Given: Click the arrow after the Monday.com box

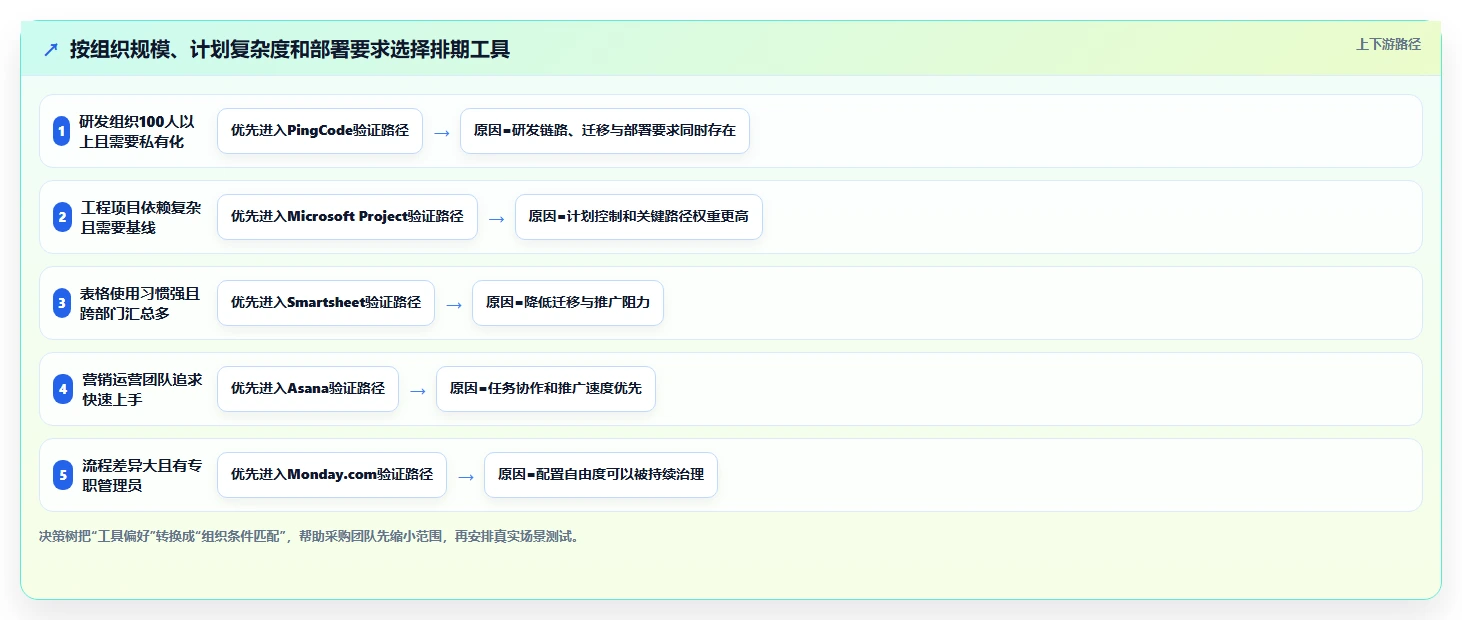Looking at the screenshot, I should [x=465, y=476].
